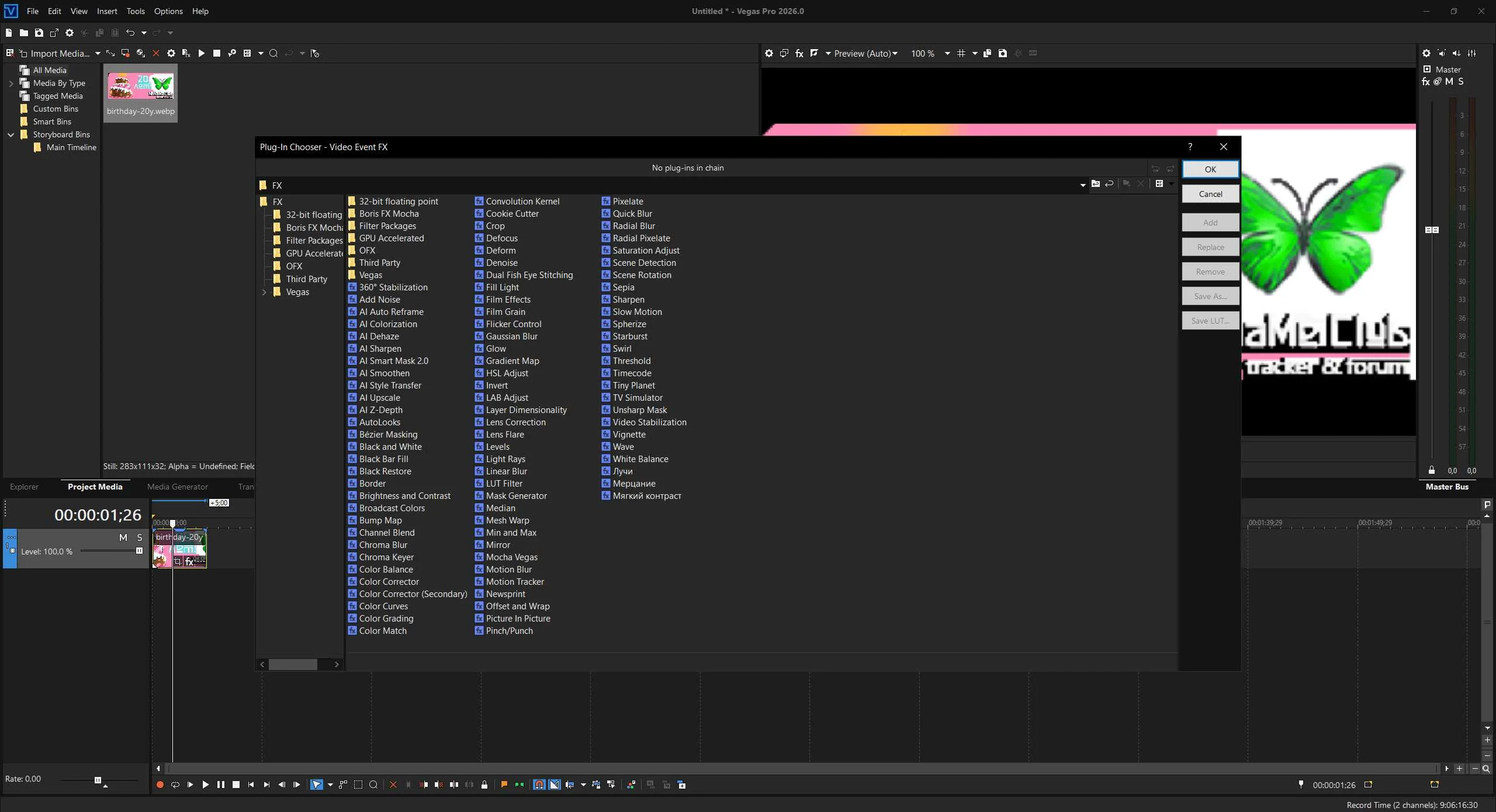The width and height of the screenshot is (1496, 812).
Task: Click the Capture Video icon in Project Media
Action: 125,53
